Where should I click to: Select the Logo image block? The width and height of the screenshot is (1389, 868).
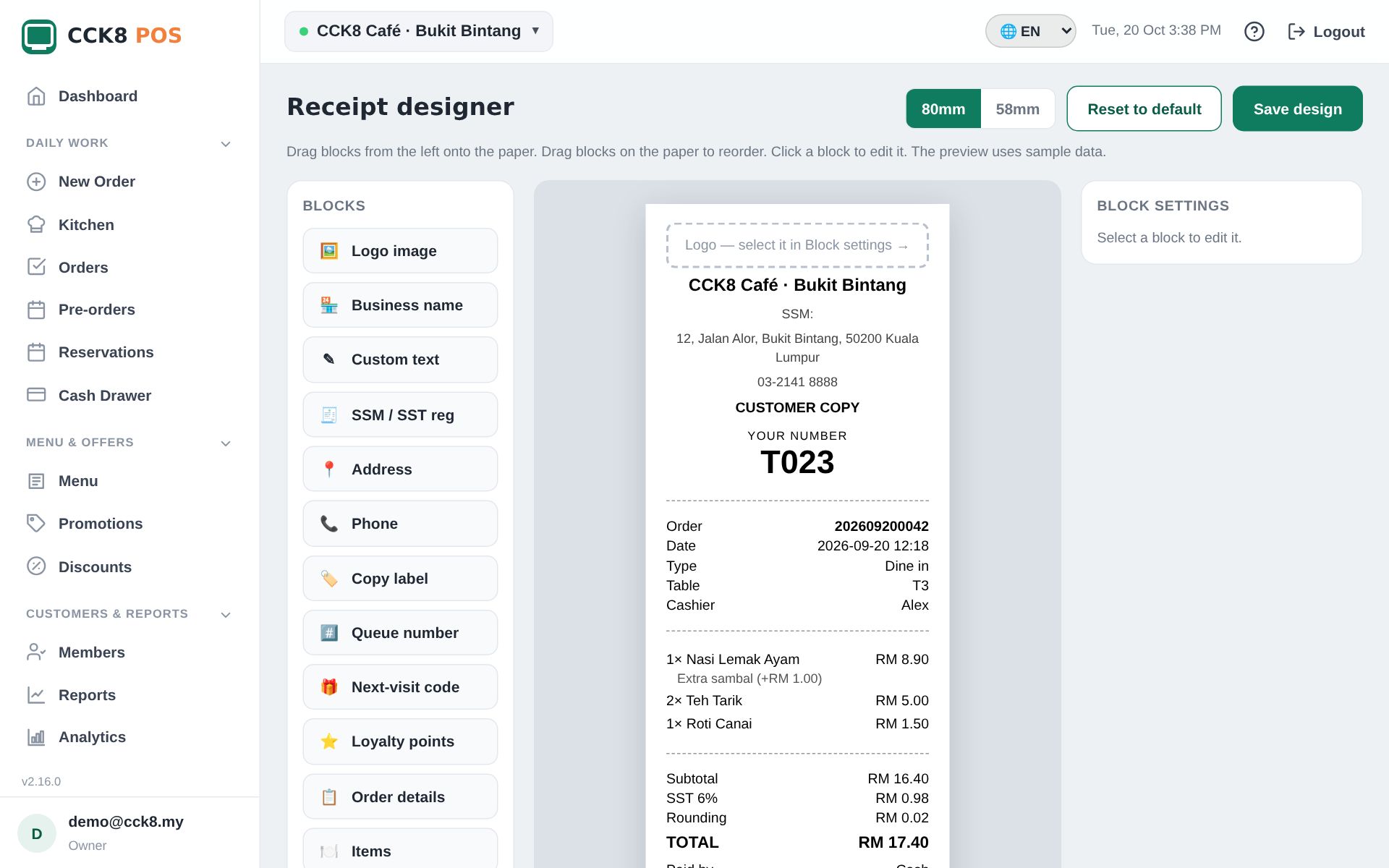400,251
